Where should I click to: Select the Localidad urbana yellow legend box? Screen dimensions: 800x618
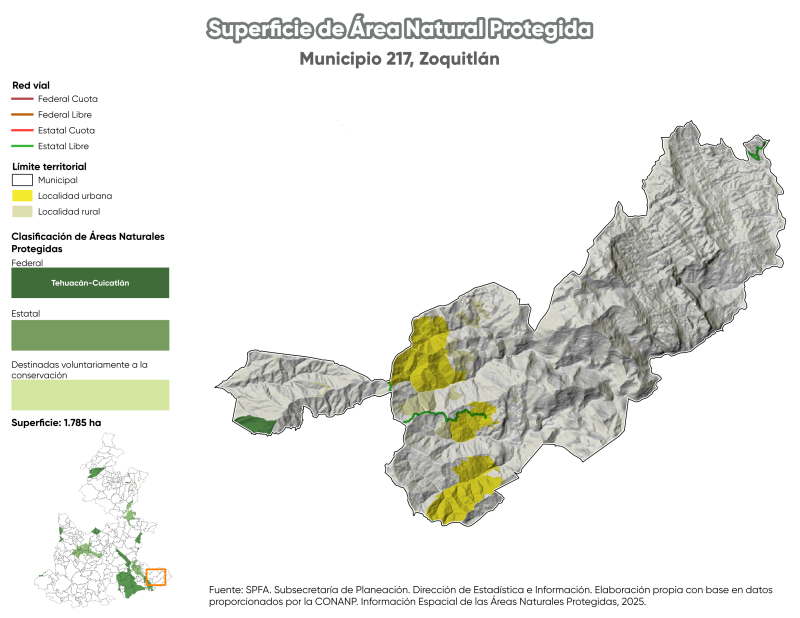click(22, 196)
